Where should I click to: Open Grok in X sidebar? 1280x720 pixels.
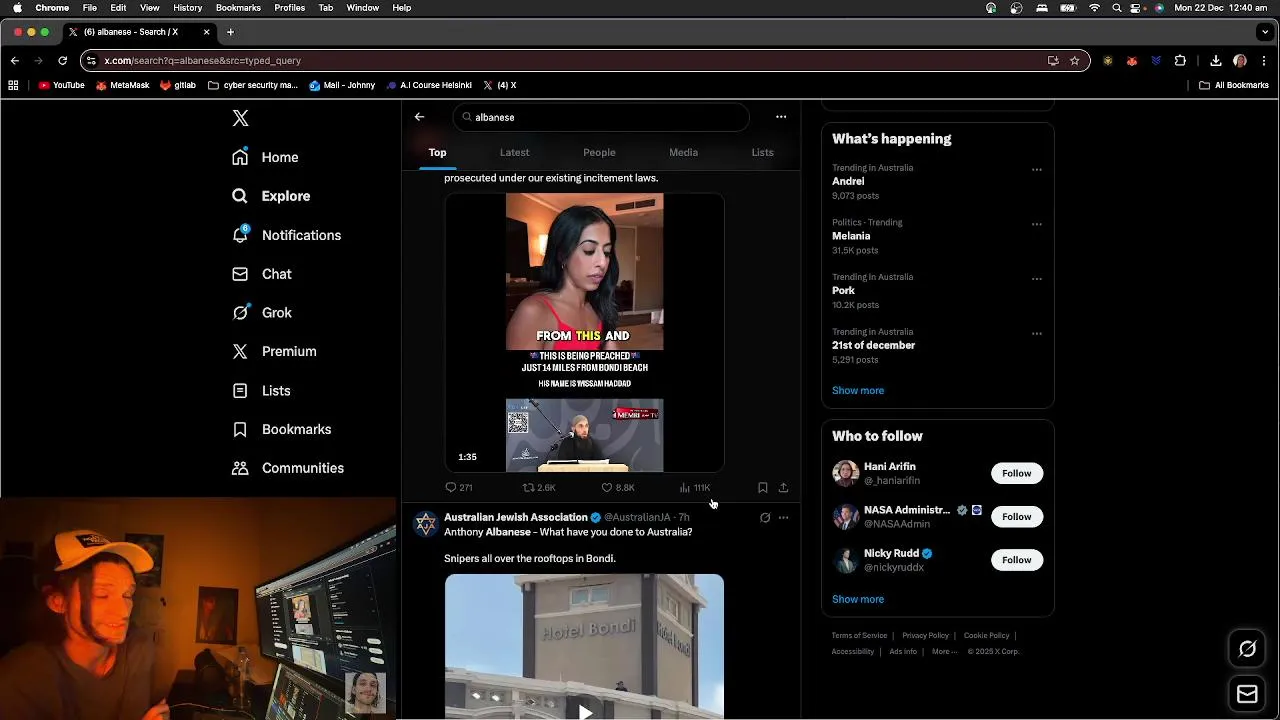tap(262, 313)
